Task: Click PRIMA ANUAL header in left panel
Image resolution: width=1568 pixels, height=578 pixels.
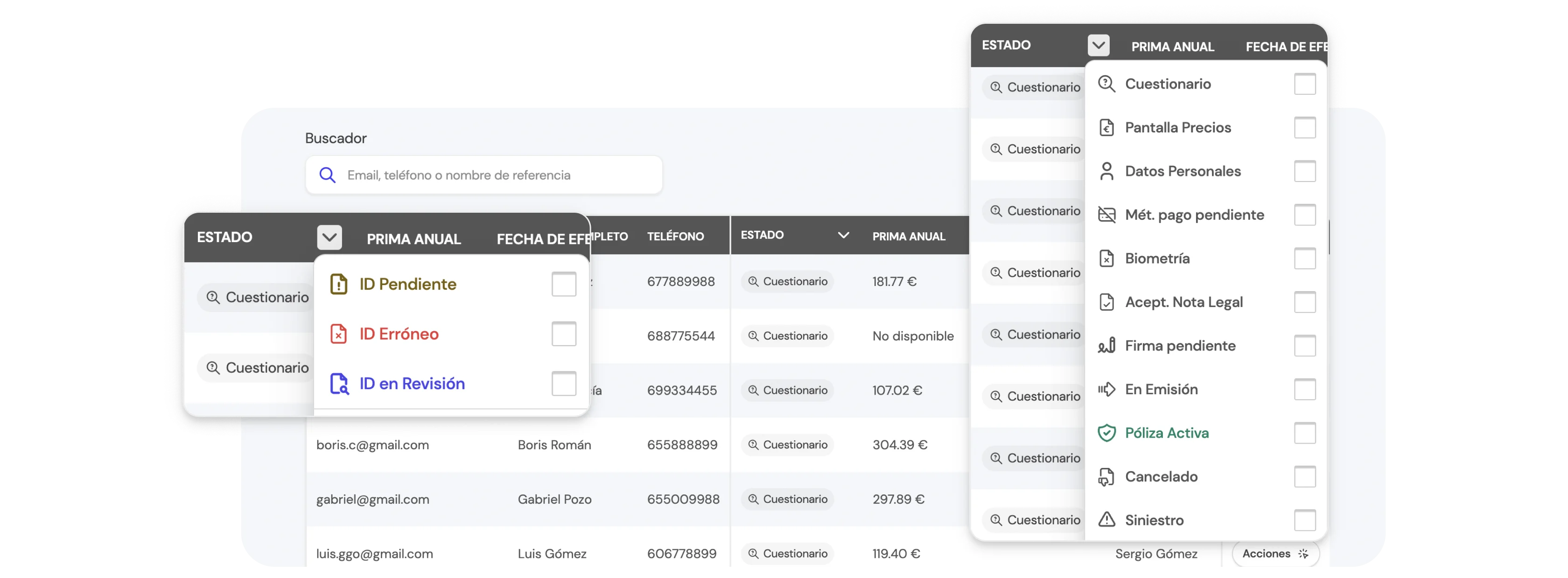Action: (413, 239)
